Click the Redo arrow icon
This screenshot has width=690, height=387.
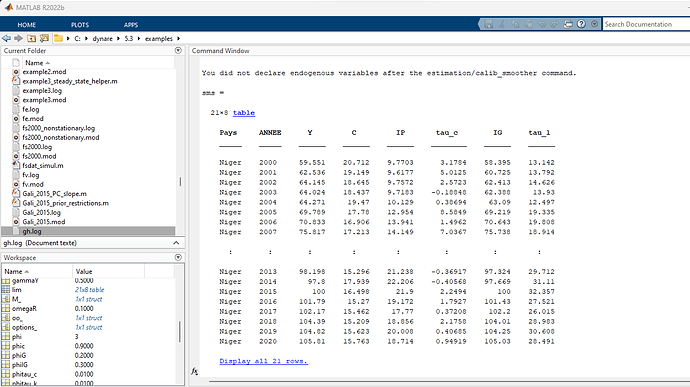(x=554, y=24)
